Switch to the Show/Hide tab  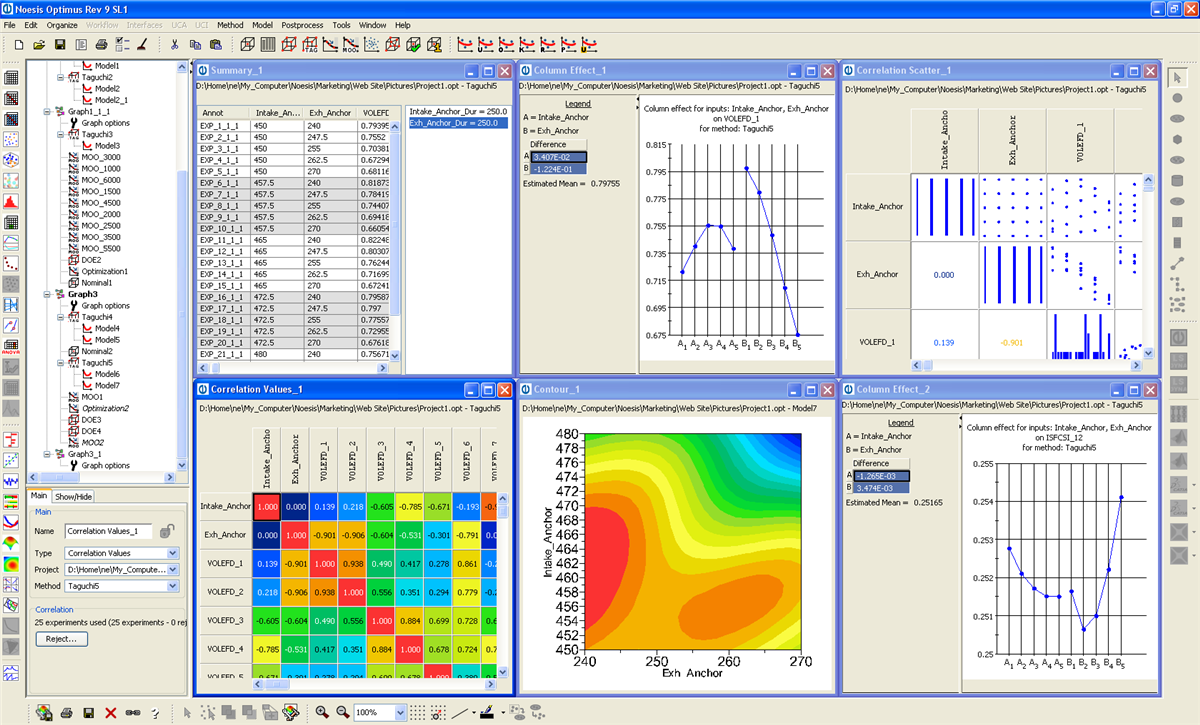point(73,495)
